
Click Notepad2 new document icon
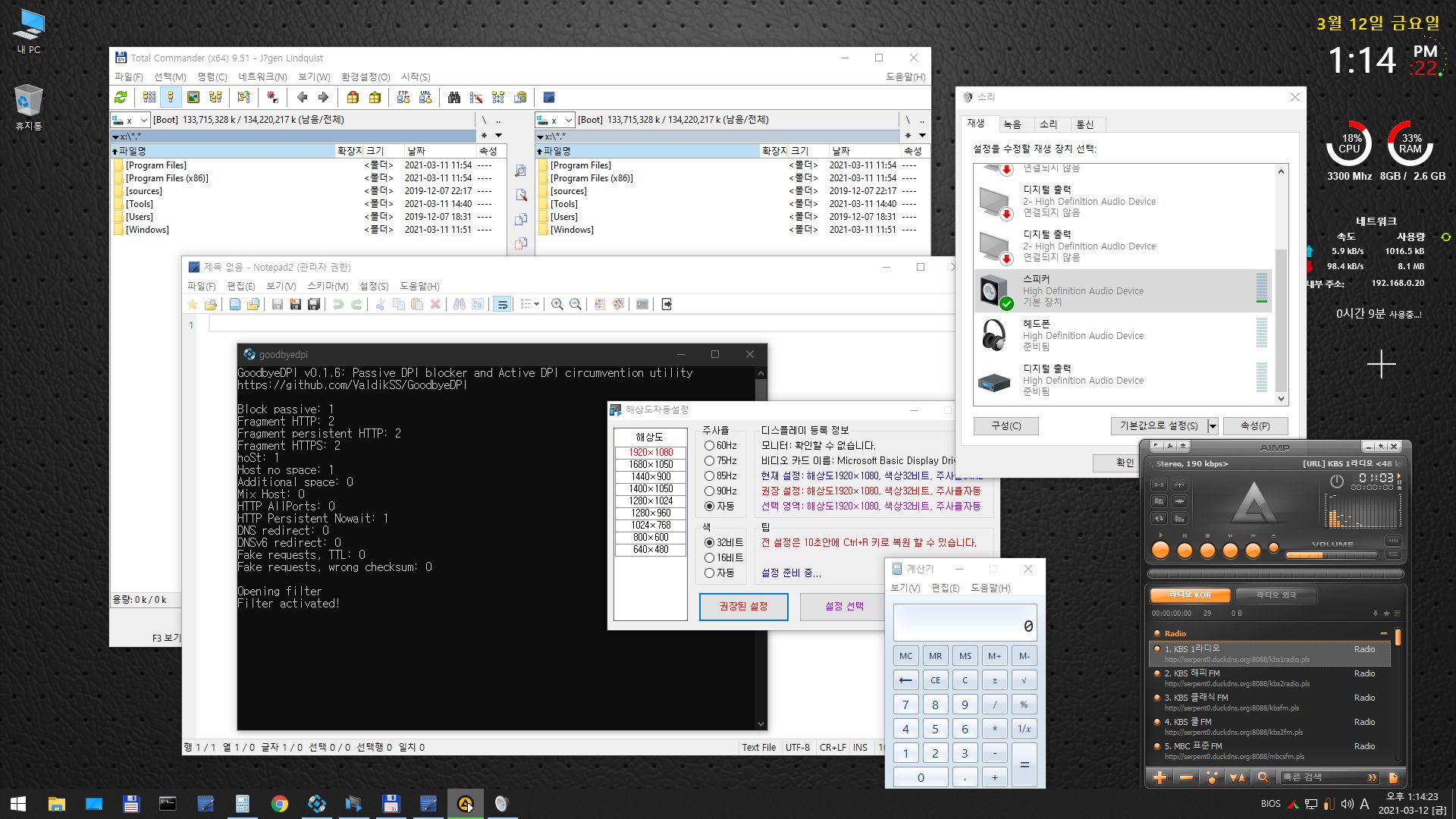tap(235, 304)
